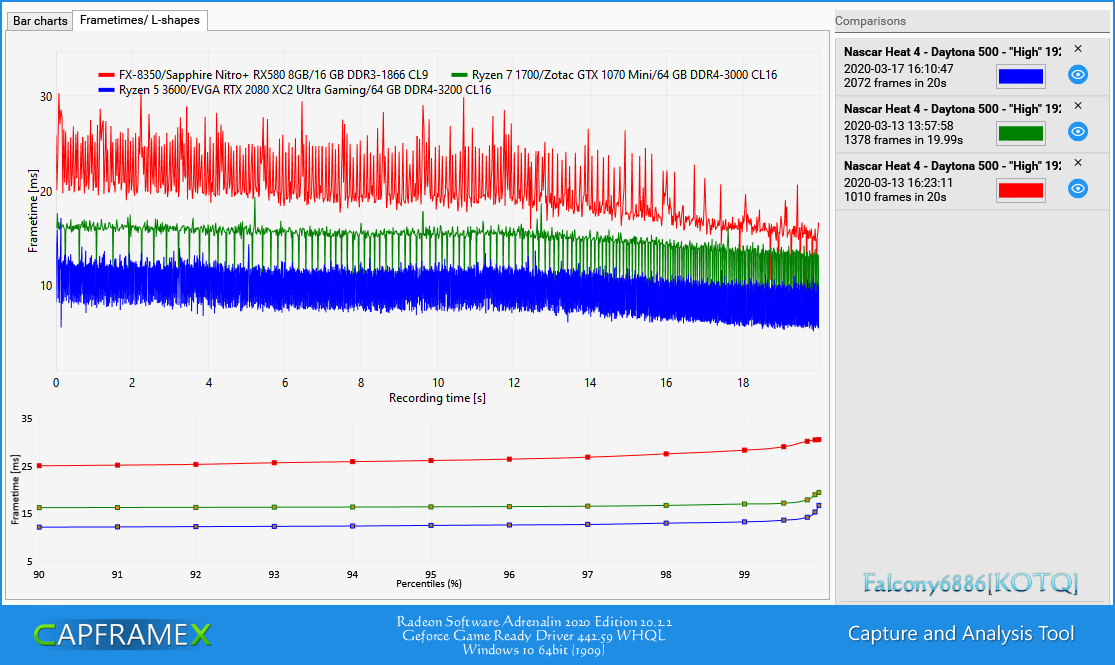Toggle visibility of the 1378 frames recording

point(1078,132)
